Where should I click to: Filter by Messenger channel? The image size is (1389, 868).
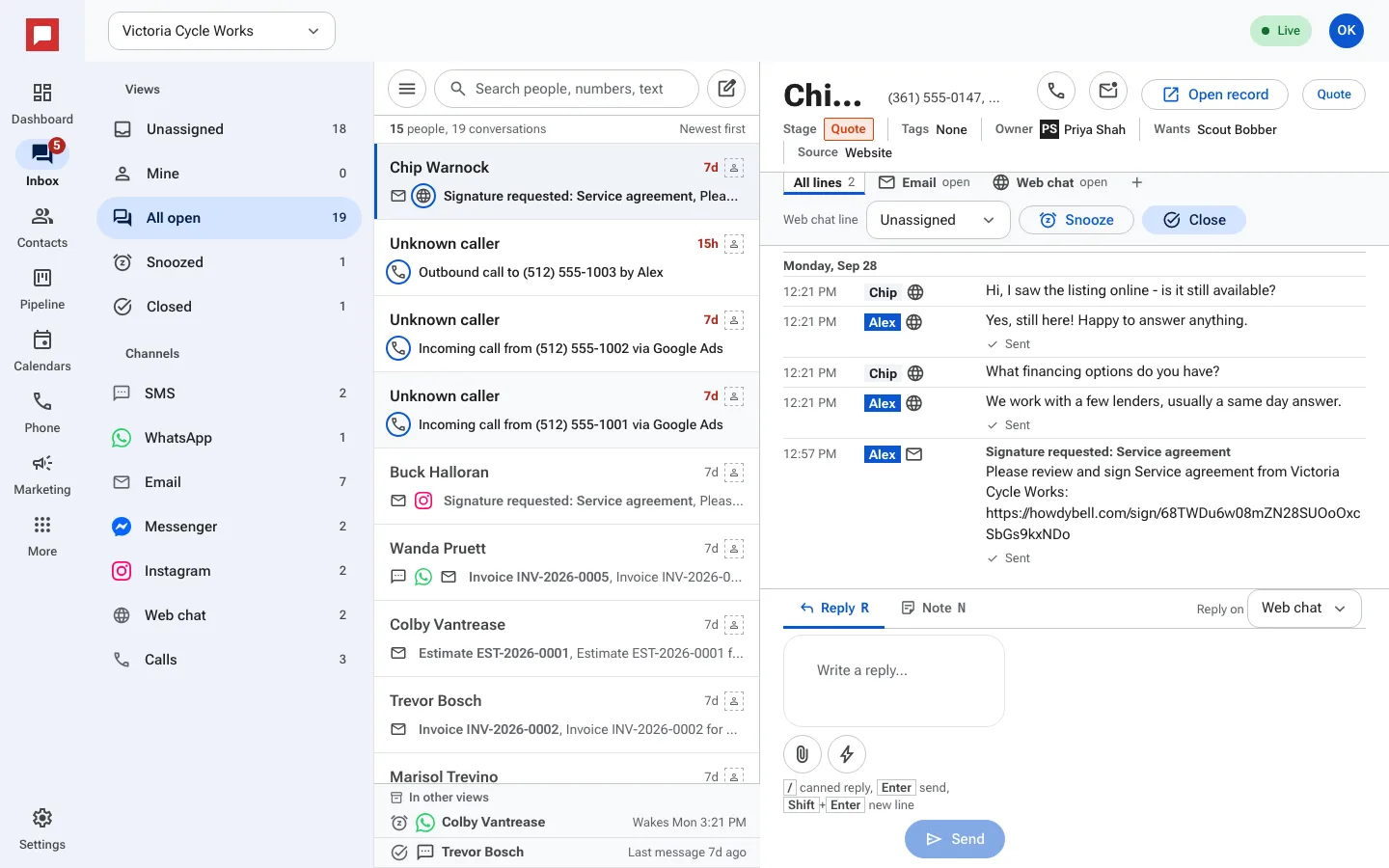230,527
